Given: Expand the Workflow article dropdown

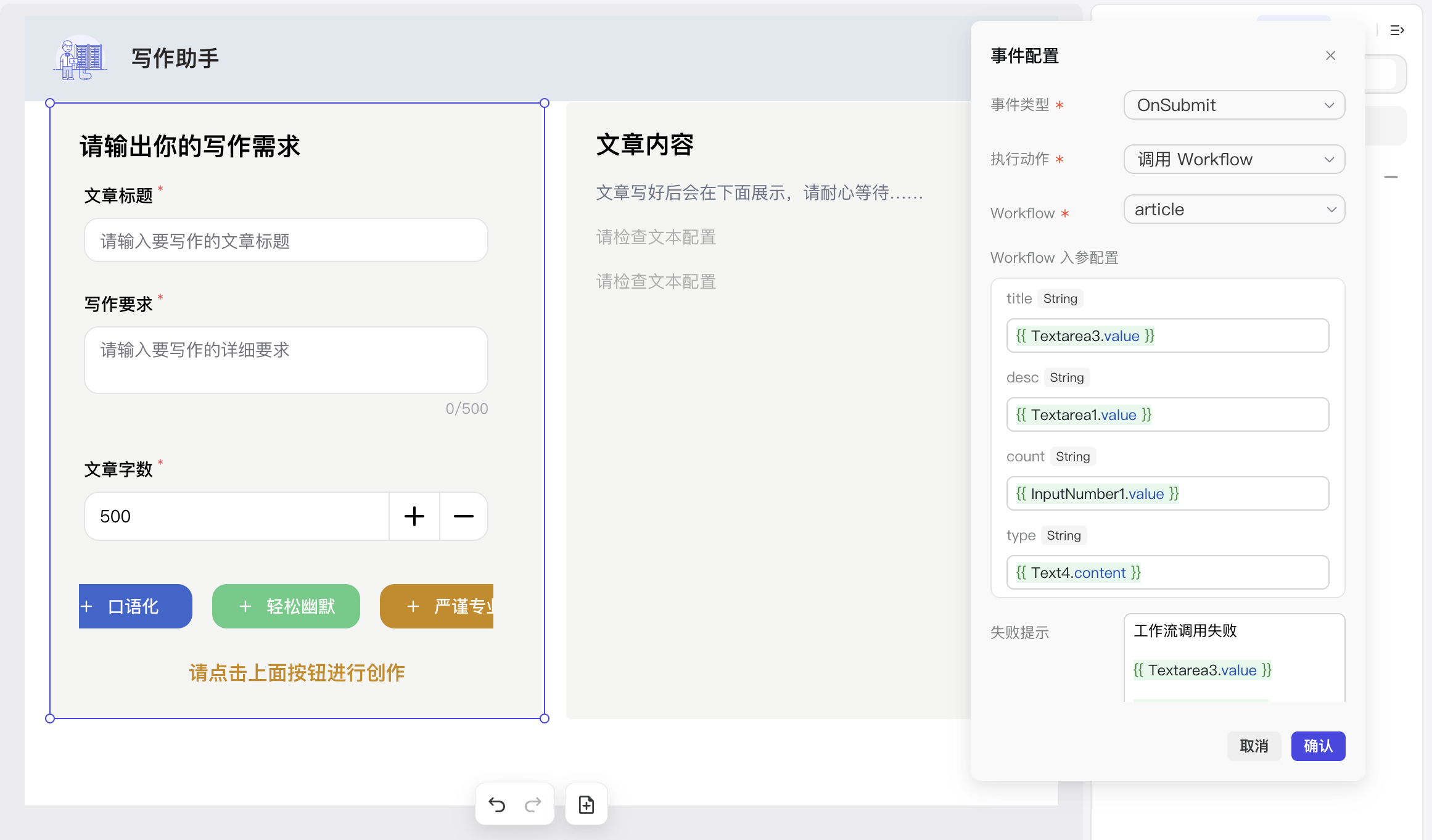Looking at the screenshot, I should click(x=1233, y=210).
